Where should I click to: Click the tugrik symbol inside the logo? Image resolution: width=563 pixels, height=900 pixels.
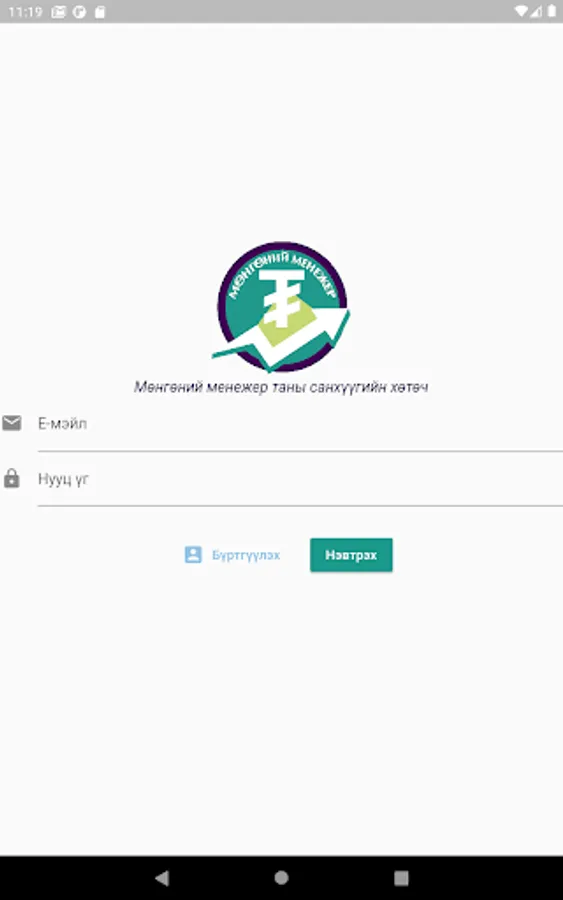coord(281,298)
